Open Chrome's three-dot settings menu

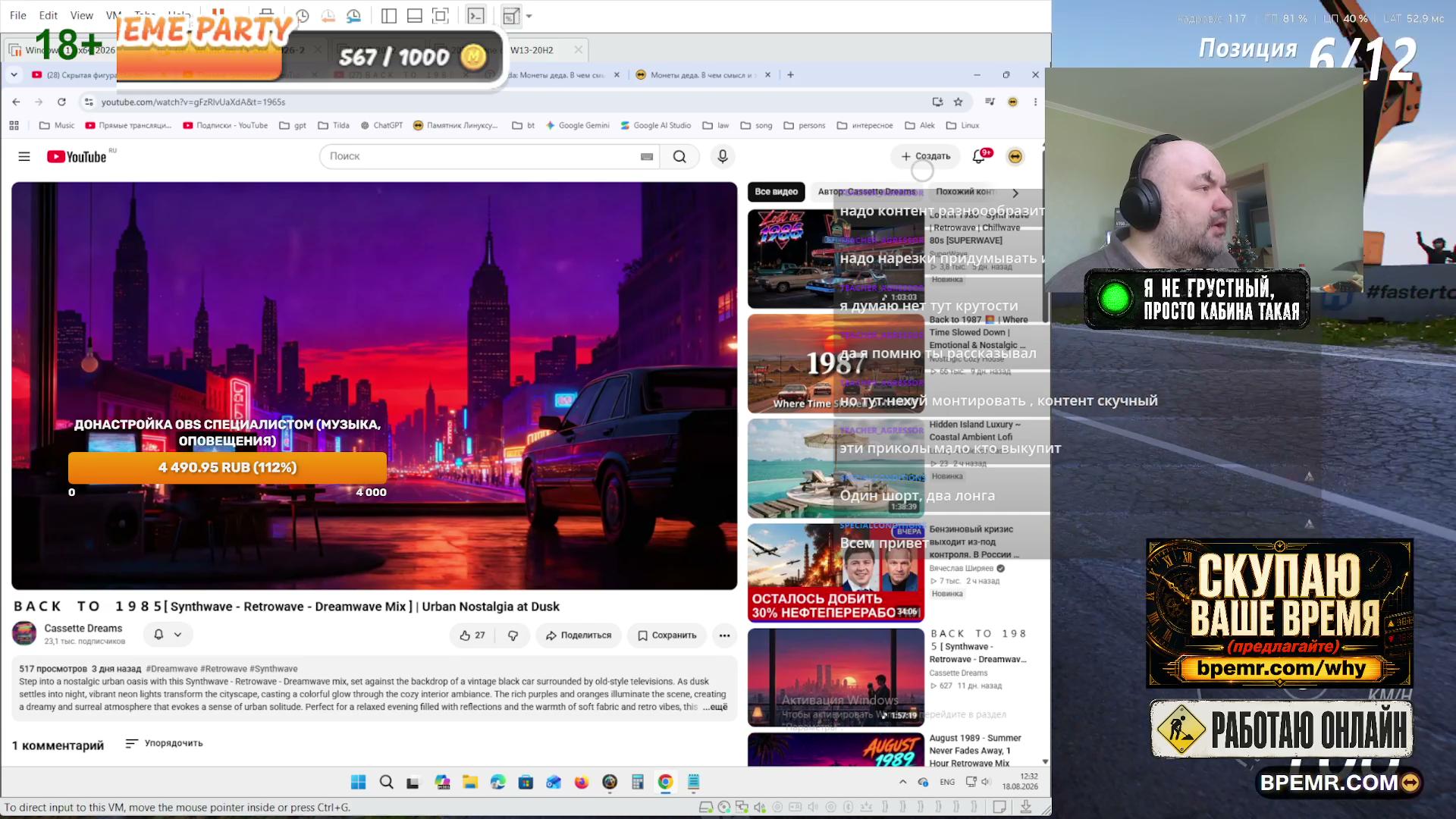(1035, 102)
